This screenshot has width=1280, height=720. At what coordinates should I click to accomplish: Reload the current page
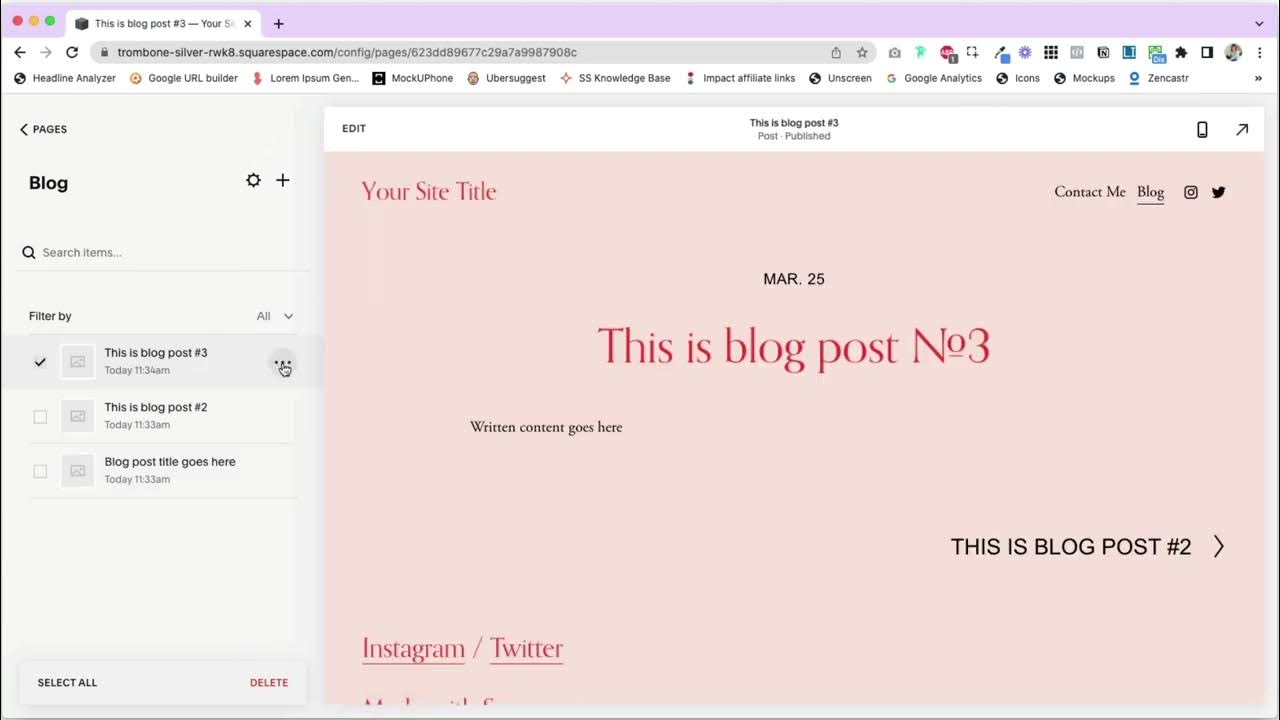pos(72,52)
